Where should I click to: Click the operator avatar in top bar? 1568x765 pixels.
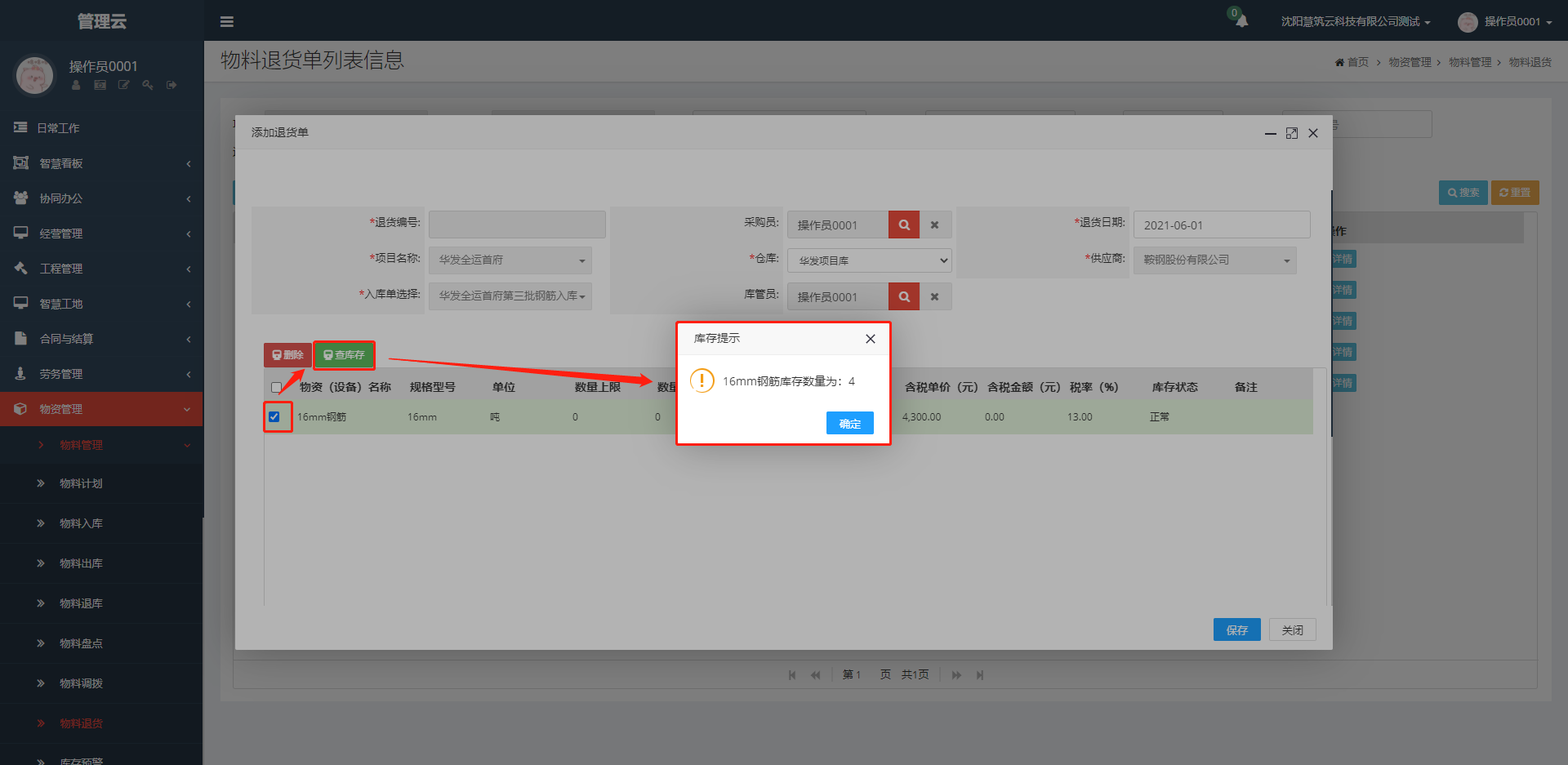pos(1468,22)
